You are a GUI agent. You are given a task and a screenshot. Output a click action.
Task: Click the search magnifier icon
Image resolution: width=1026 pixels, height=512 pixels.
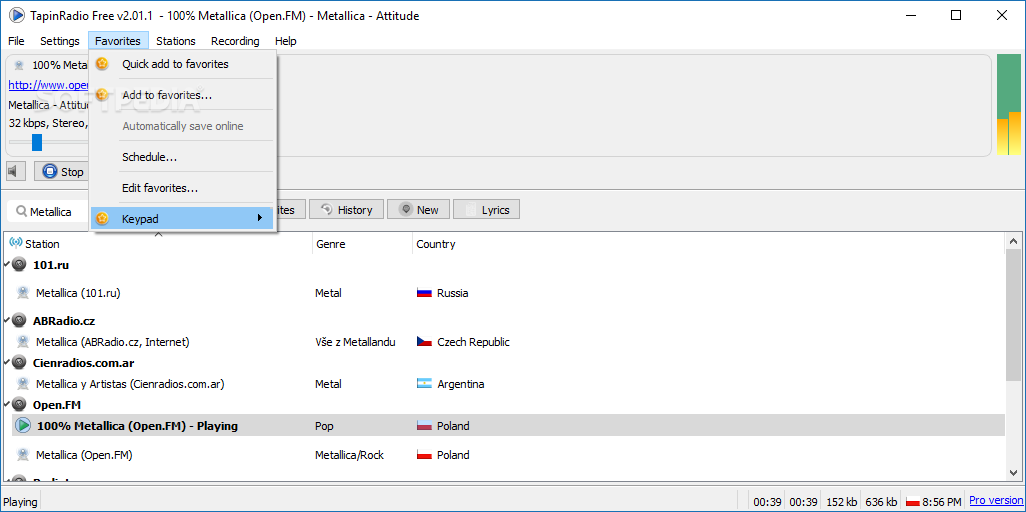point(22,211)
